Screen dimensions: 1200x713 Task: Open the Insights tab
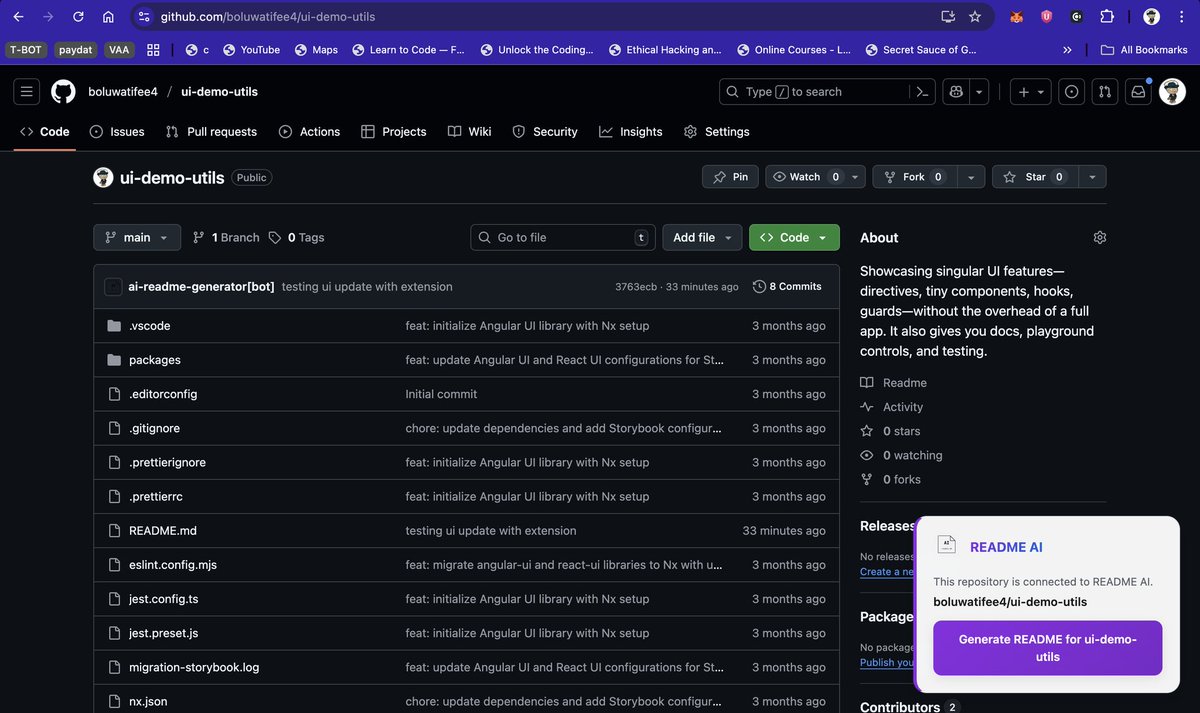coord(631,131)
